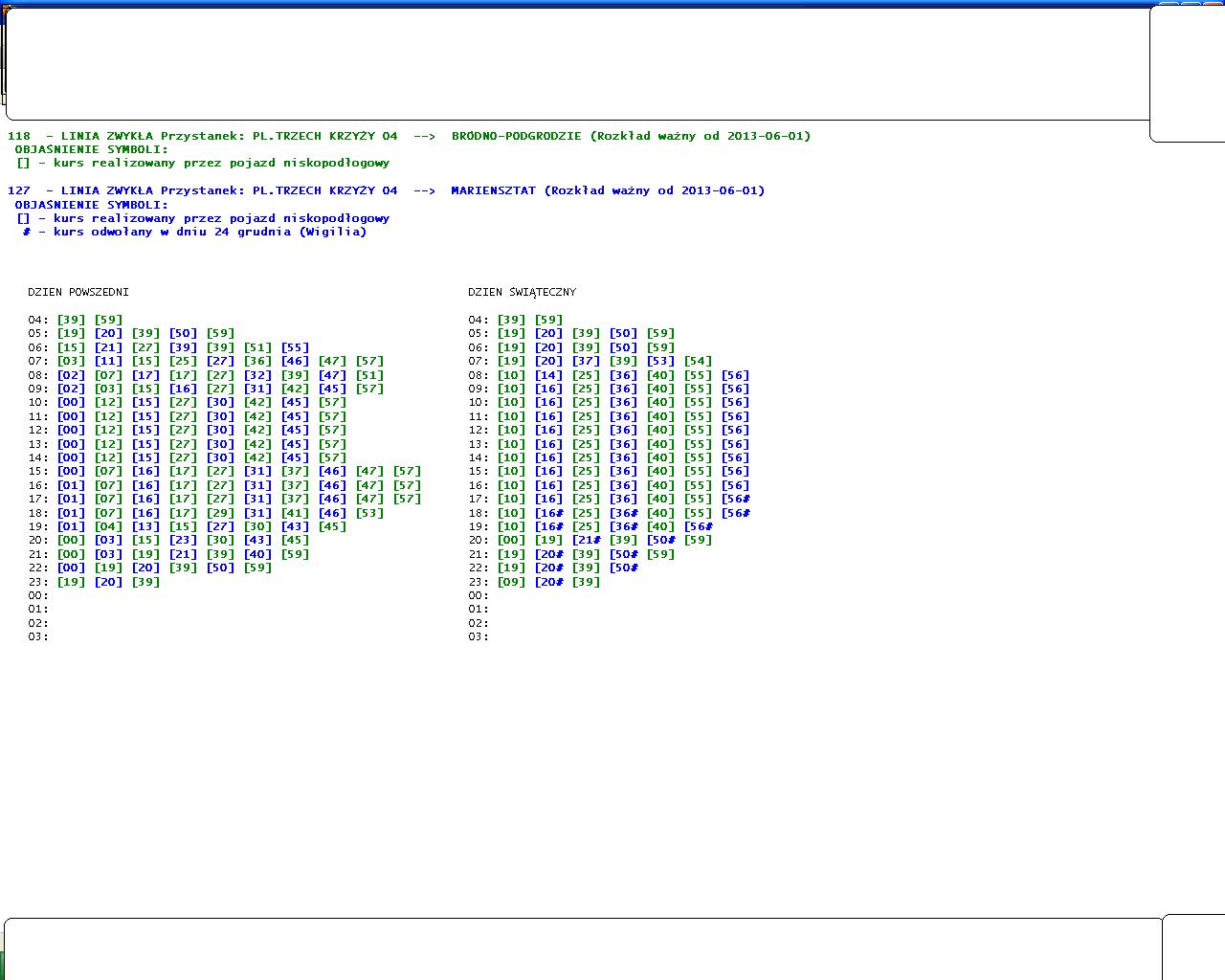Screen dimensions: 1225x980
Task: Click [37] in weekday 15 hour row
Action: [296, 472]
